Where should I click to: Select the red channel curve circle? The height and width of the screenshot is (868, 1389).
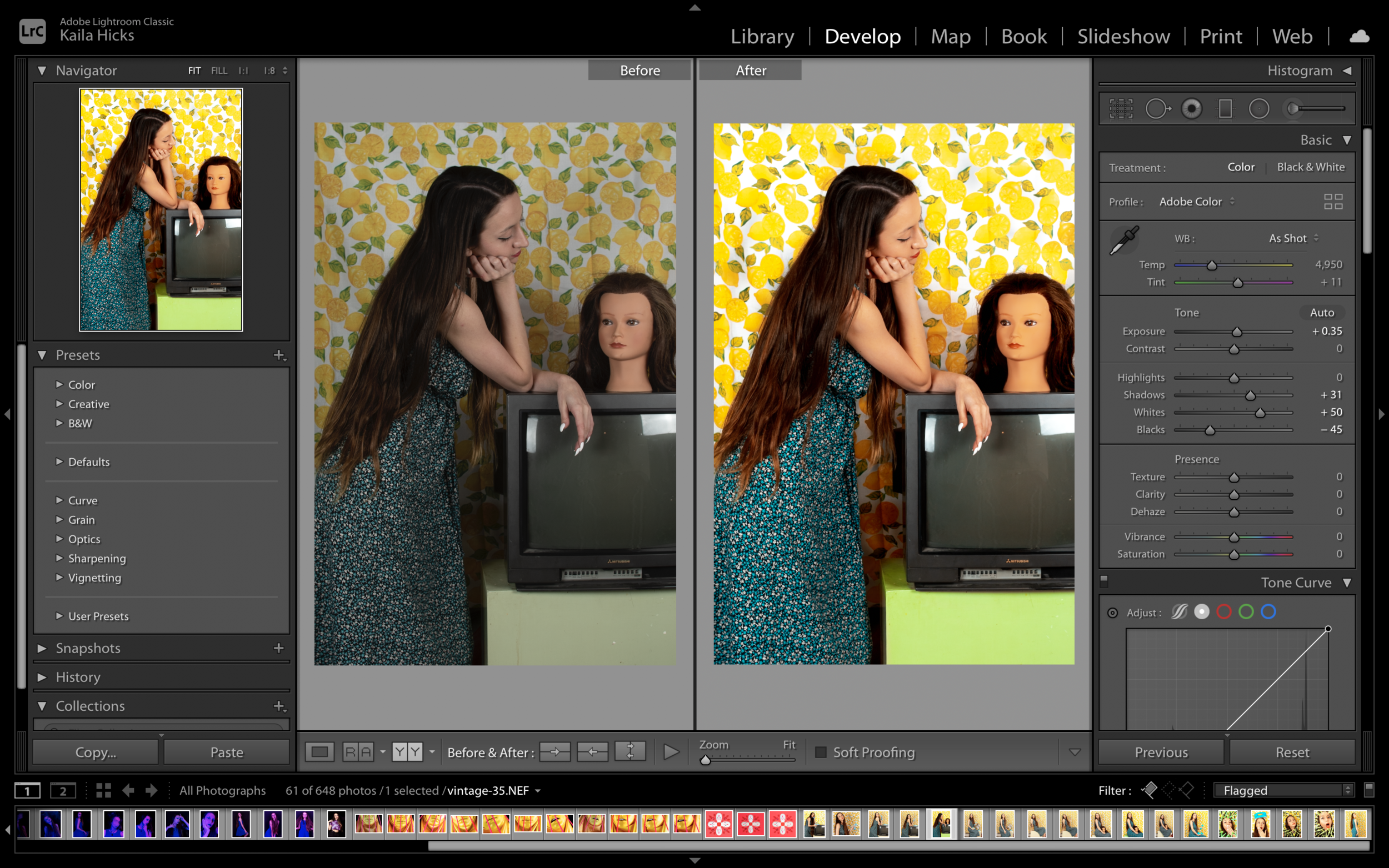[1223, 612]
